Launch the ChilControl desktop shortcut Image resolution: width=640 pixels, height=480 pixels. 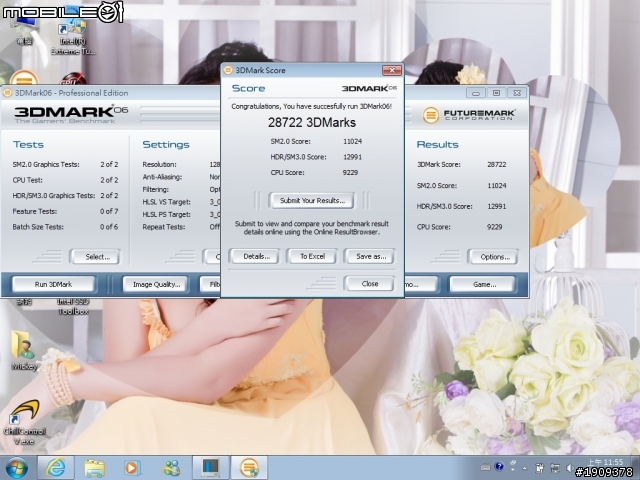24,422
